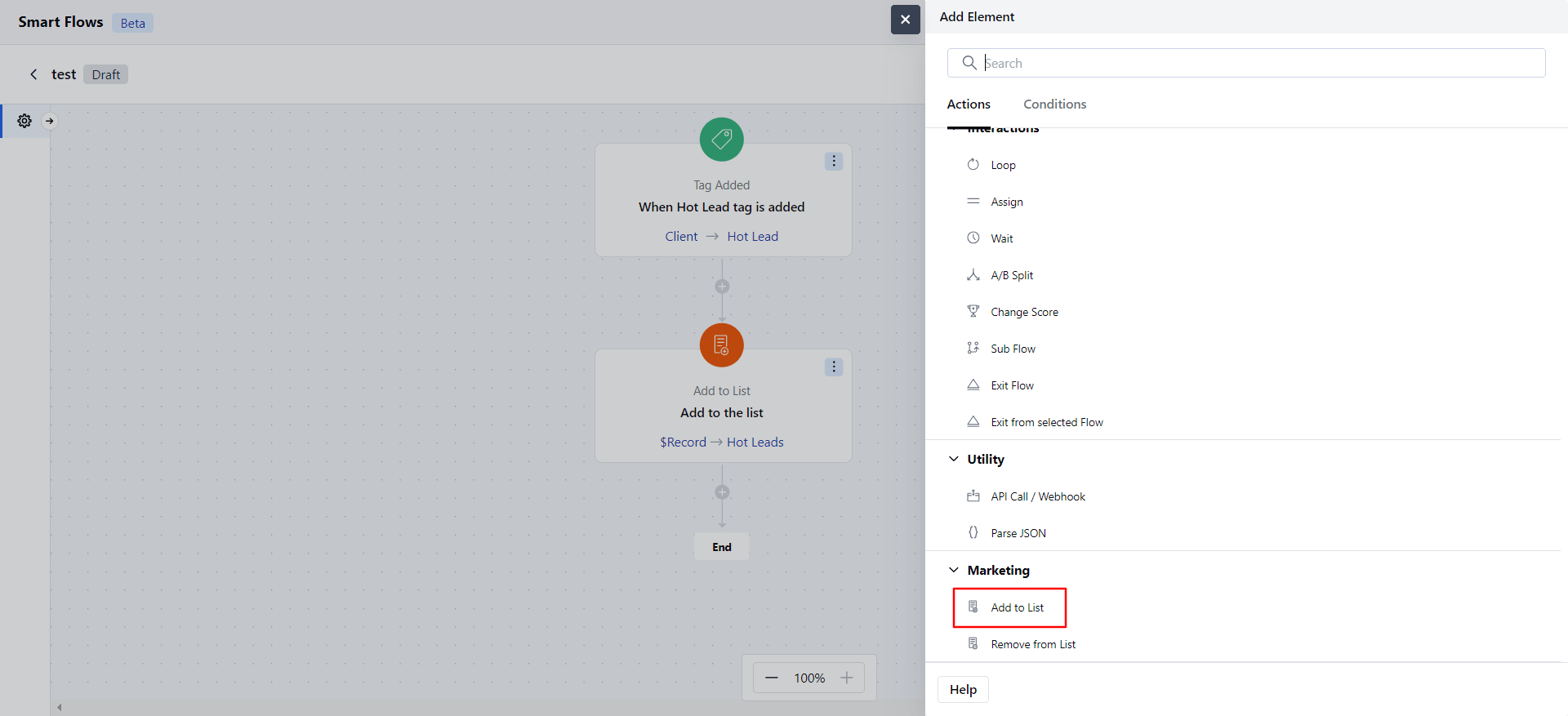
Task: Click the Wait clock icon
Action: point(973,238)
